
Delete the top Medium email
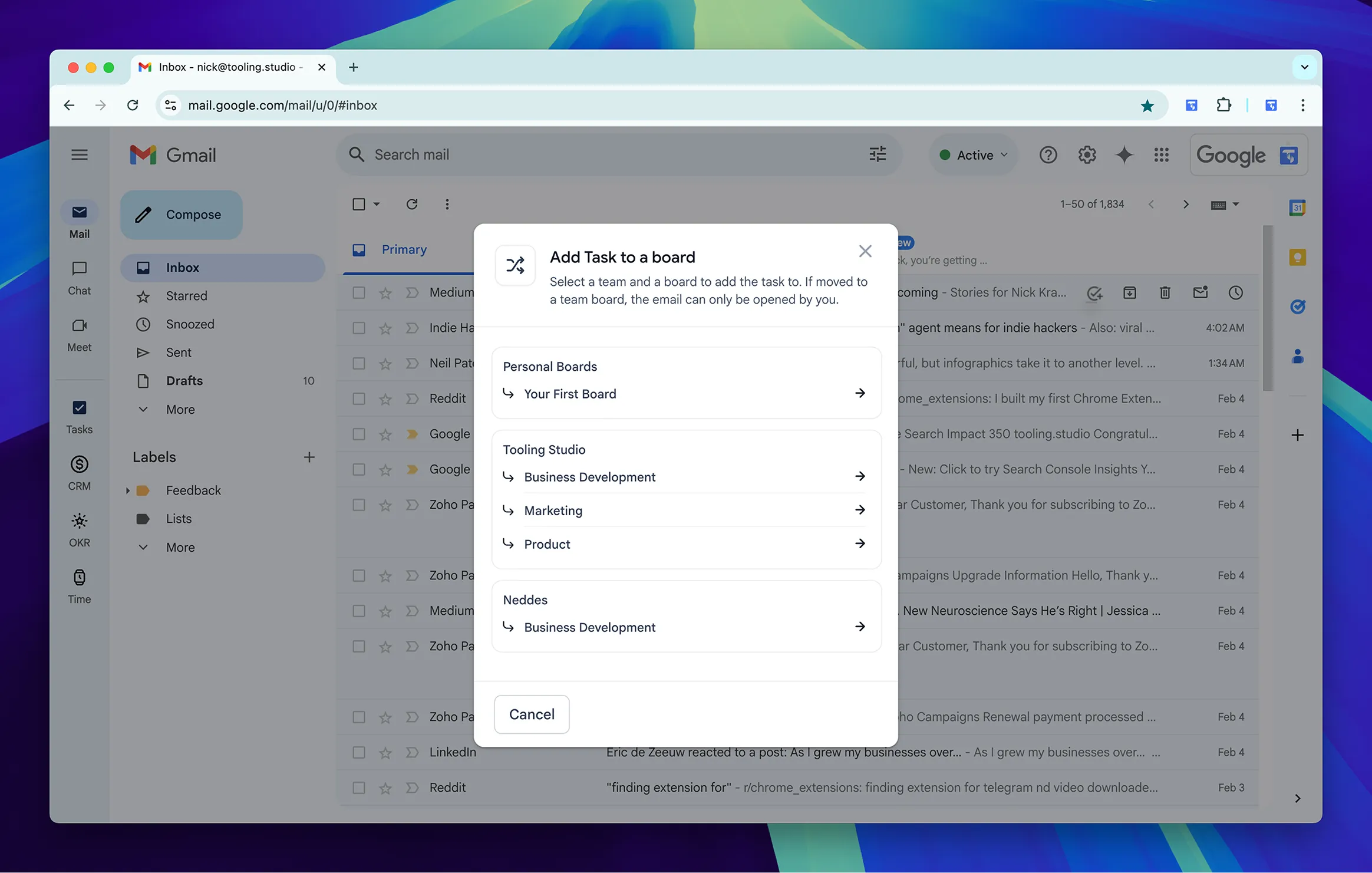click(x=1165, y=292)
